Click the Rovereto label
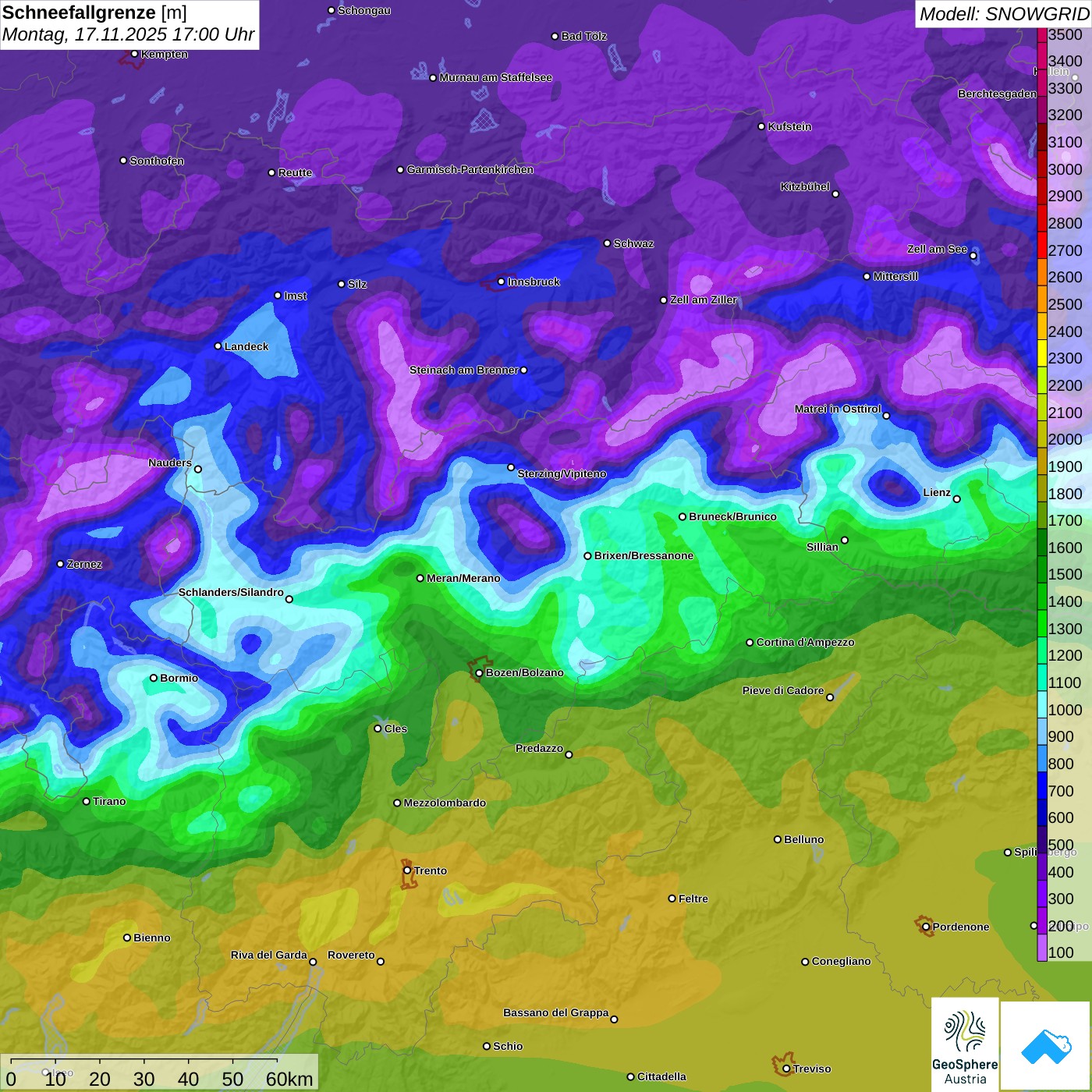The width and height of the screenshot is (1092, 1092). click(351, 955)
